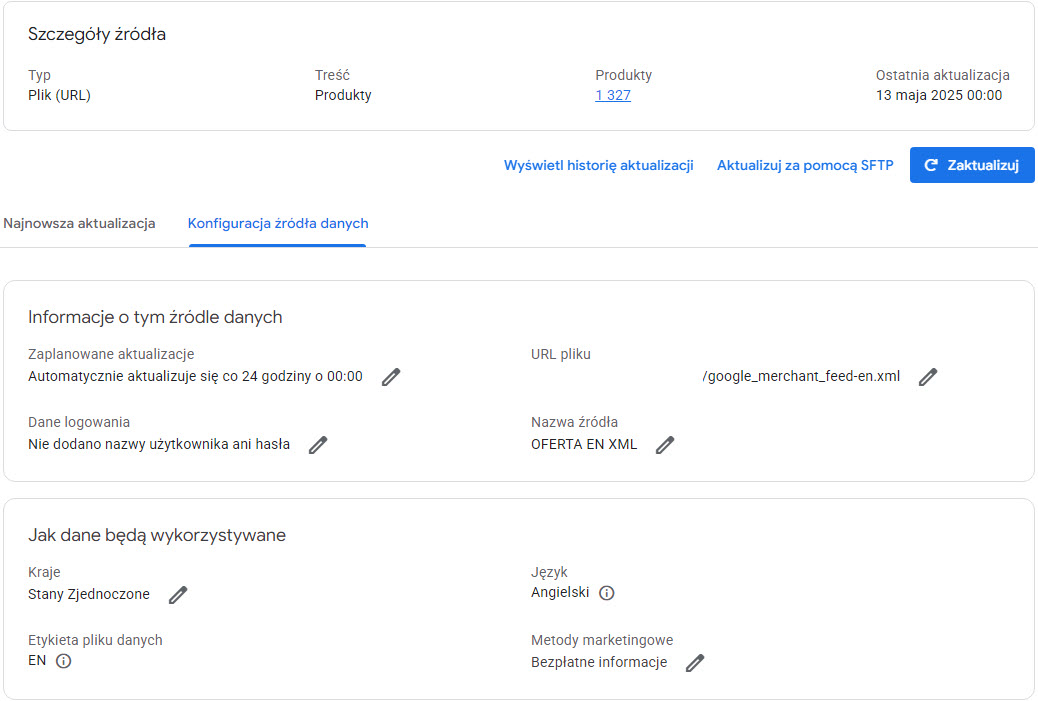Click the Nie dodano nazwy użytkownika text
Viewport: 1038px width, 701px height.
159,445
